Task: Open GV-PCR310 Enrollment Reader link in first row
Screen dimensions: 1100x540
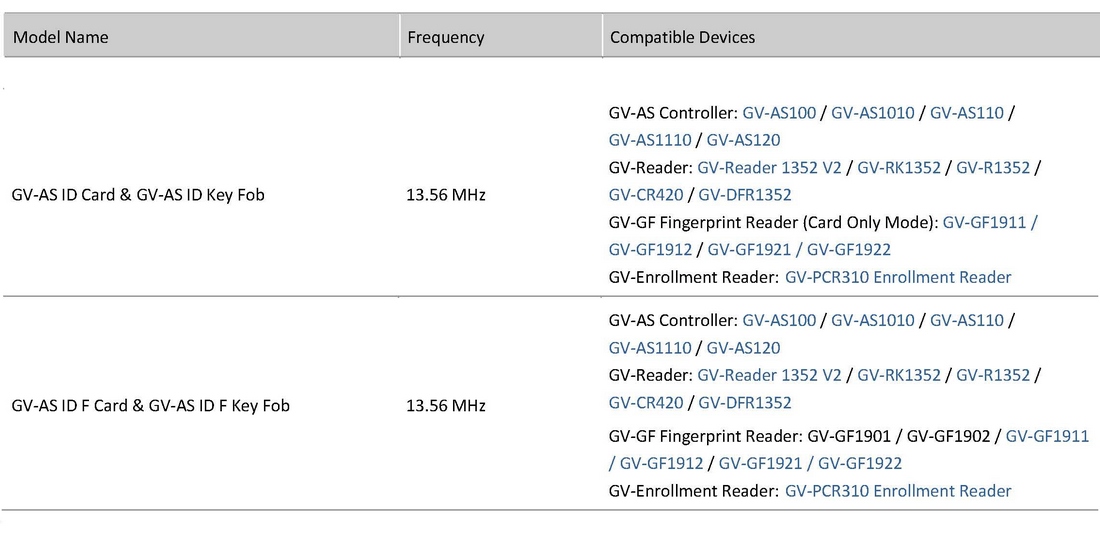Action: pos(898,277)
